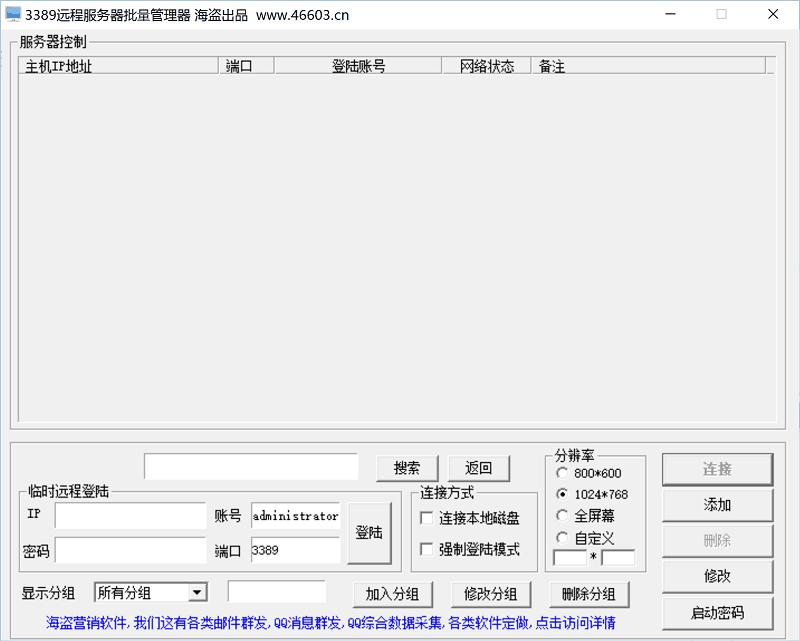Click the 启动密码 button
The image size is (800, 641).
(x=716, y=613)
